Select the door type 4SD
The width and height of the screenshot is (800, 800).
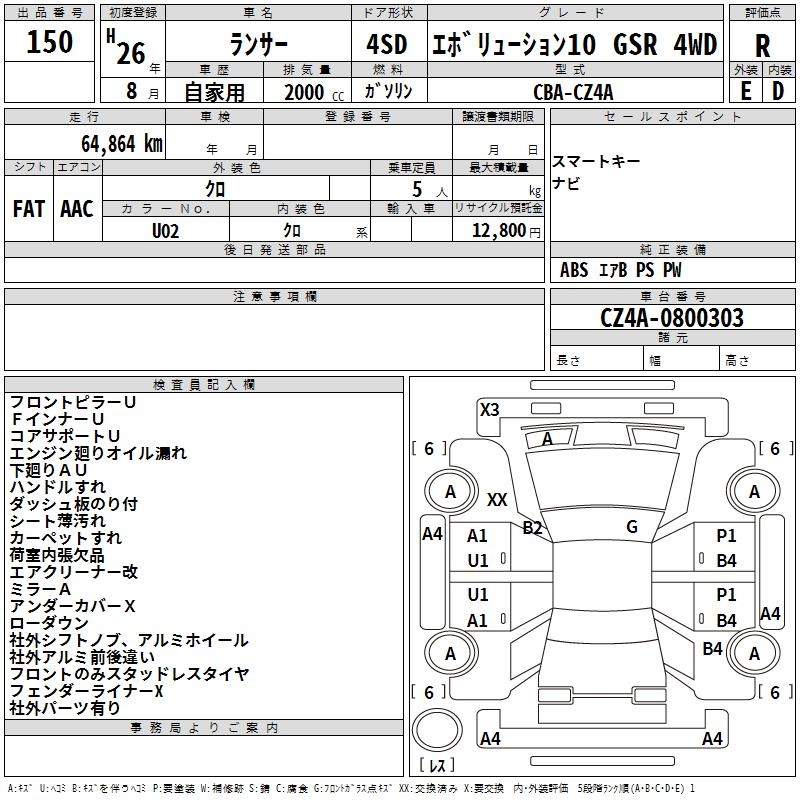click(387, 44)
